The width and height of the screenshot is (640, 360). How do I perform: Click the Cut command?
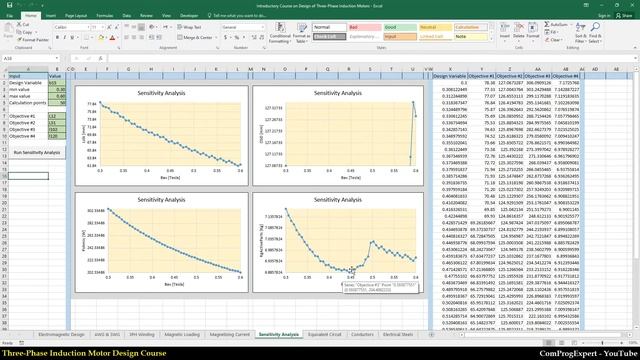(x=23, y=24)
